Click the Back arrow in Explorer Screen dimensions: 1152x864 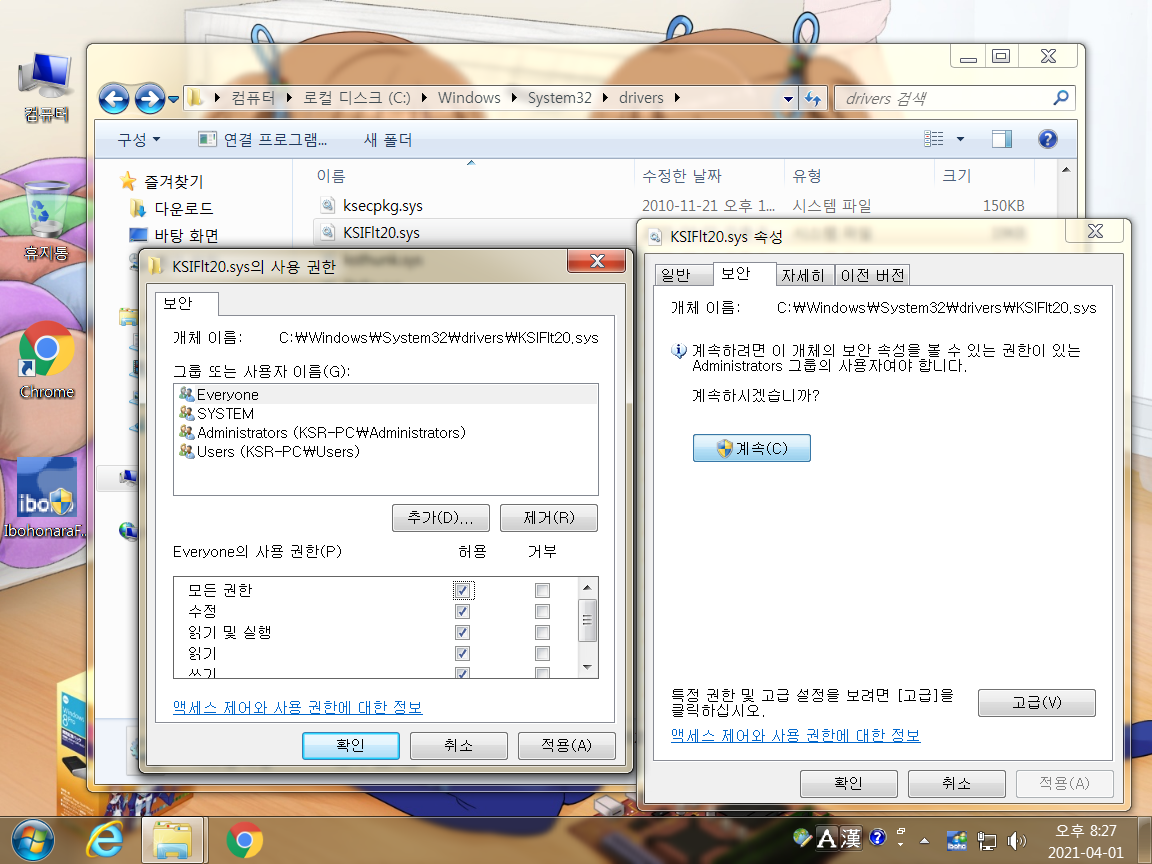(114, 98)
